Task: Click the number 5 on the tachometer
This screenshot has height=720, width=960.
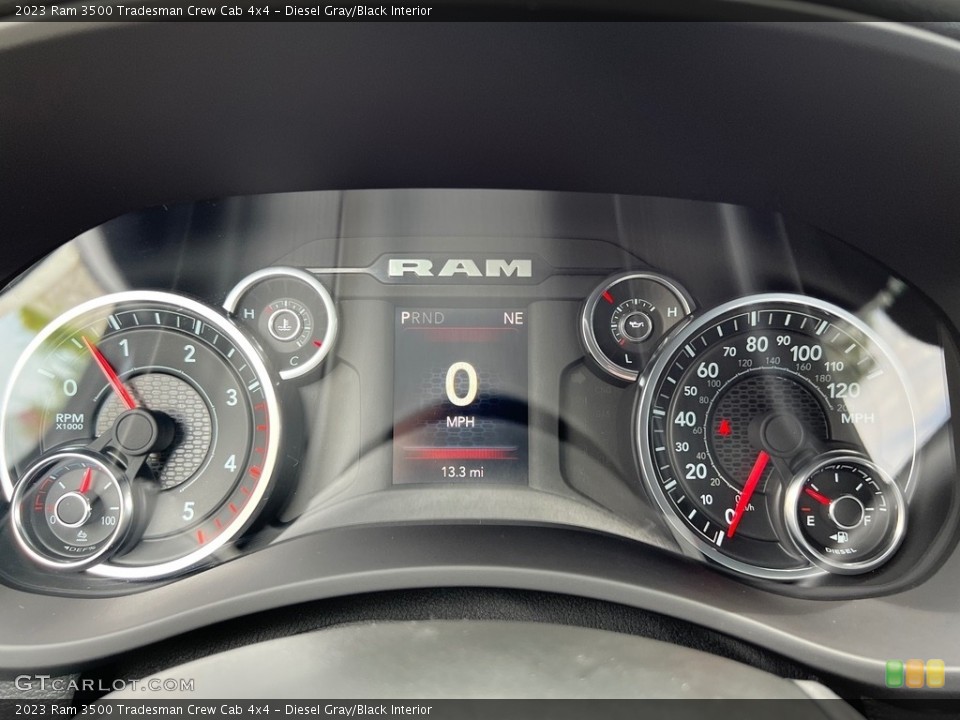Action: 189,511
